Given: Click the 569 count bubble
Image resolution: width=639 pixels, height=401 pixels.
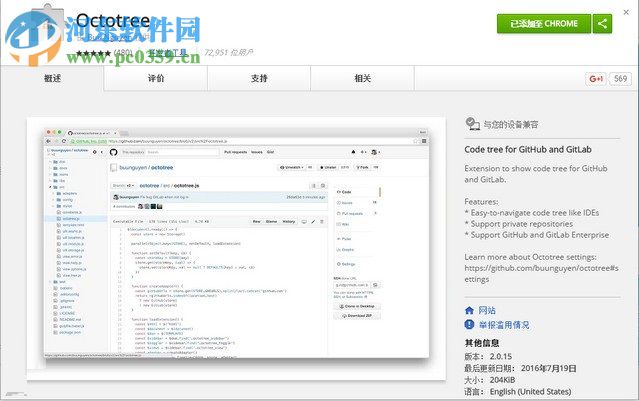Looking at the screenshot, I should pos(620,79).
